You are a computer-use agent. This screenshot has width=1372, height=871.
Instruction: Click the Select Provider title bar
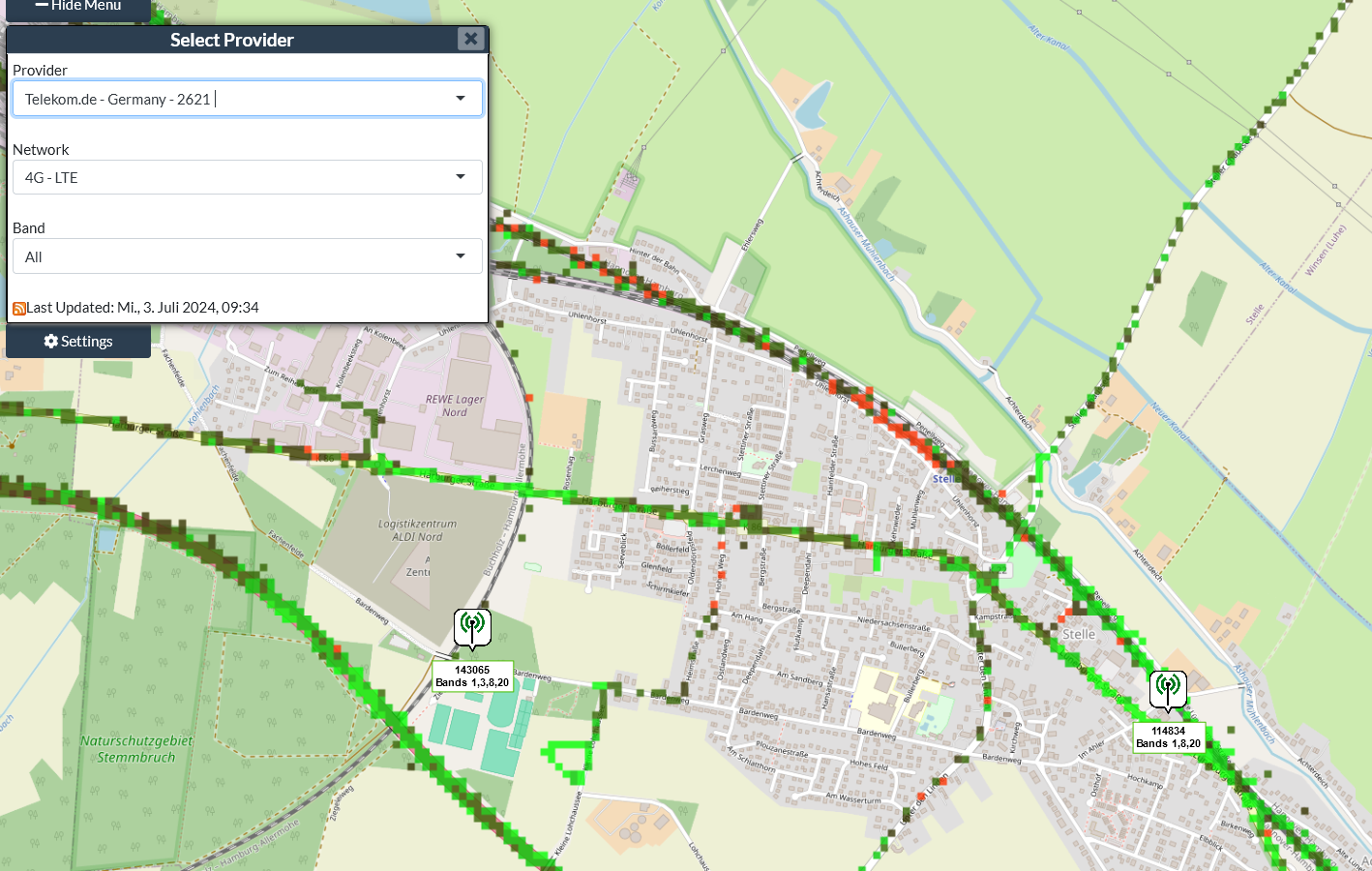click(232, 40)
